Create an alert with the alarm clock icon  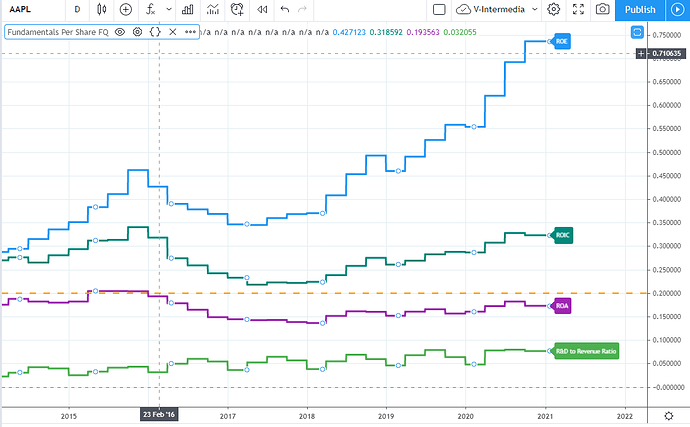click(x=237, y=10)
